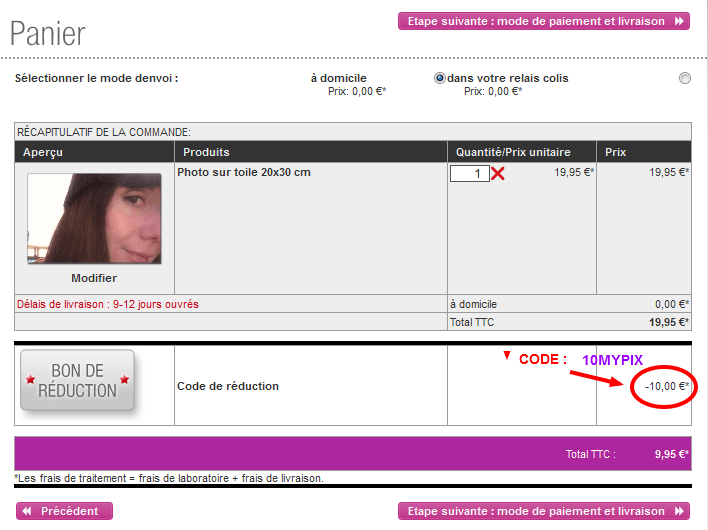This screenshot has height=530, width=708.
Task: Click the 'Quantité/Prix unitaire' column header
Action: tap(513, 152)
